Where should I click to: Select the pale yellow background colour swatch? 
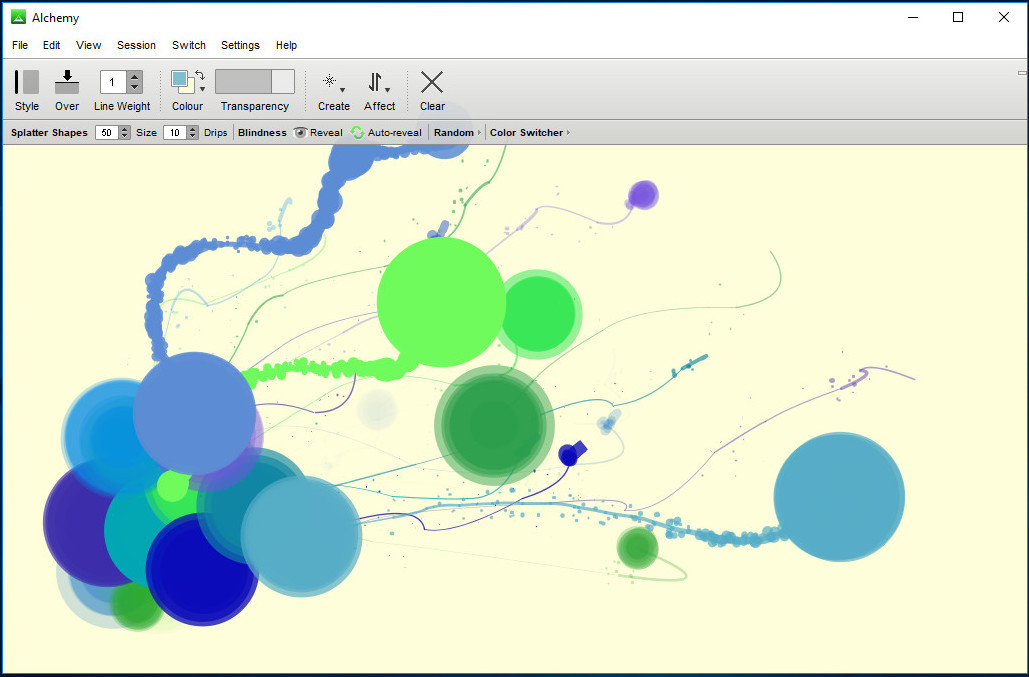point(189,87)
